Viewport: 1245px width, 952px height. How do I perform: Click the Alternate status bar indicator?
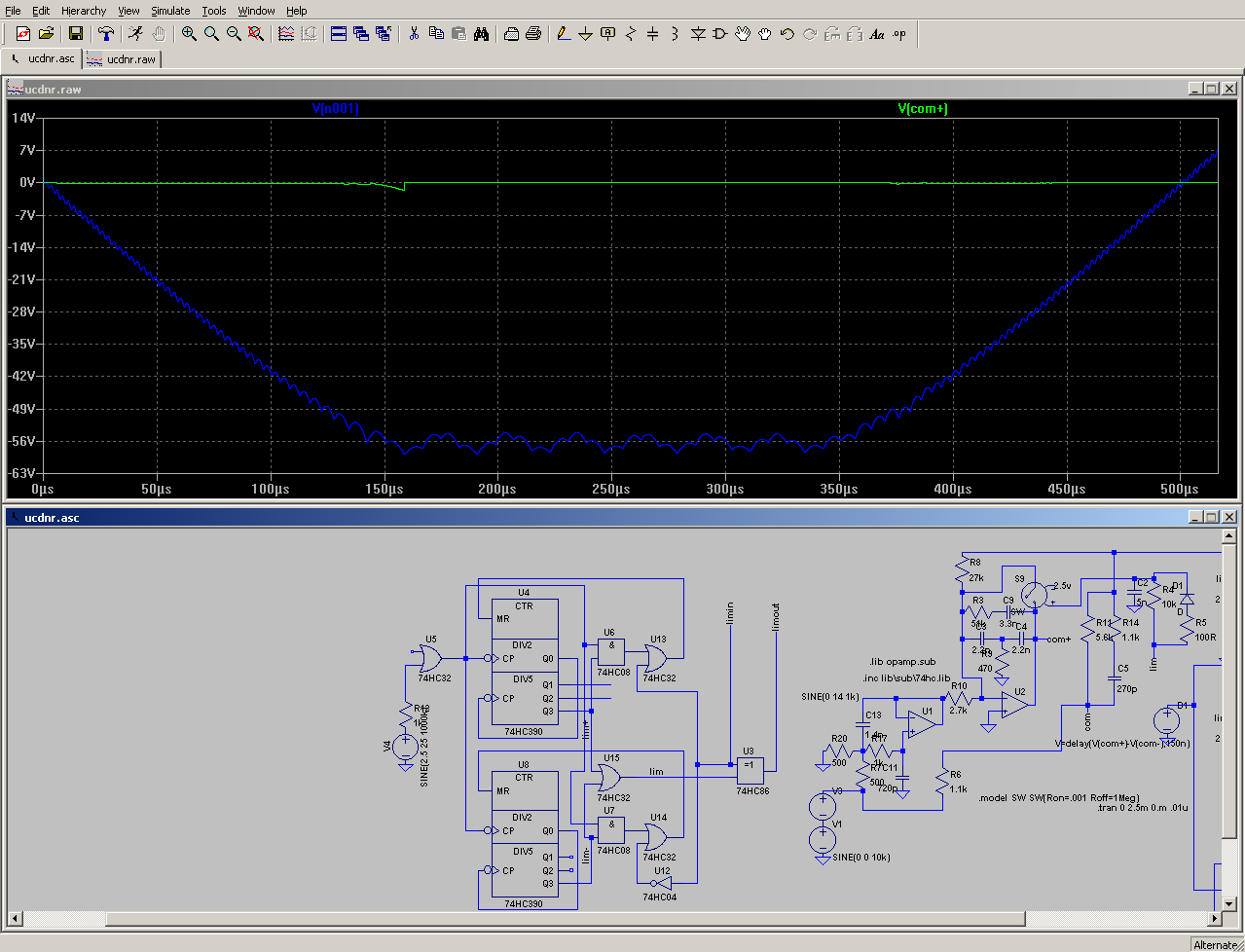pos(1215,944)
